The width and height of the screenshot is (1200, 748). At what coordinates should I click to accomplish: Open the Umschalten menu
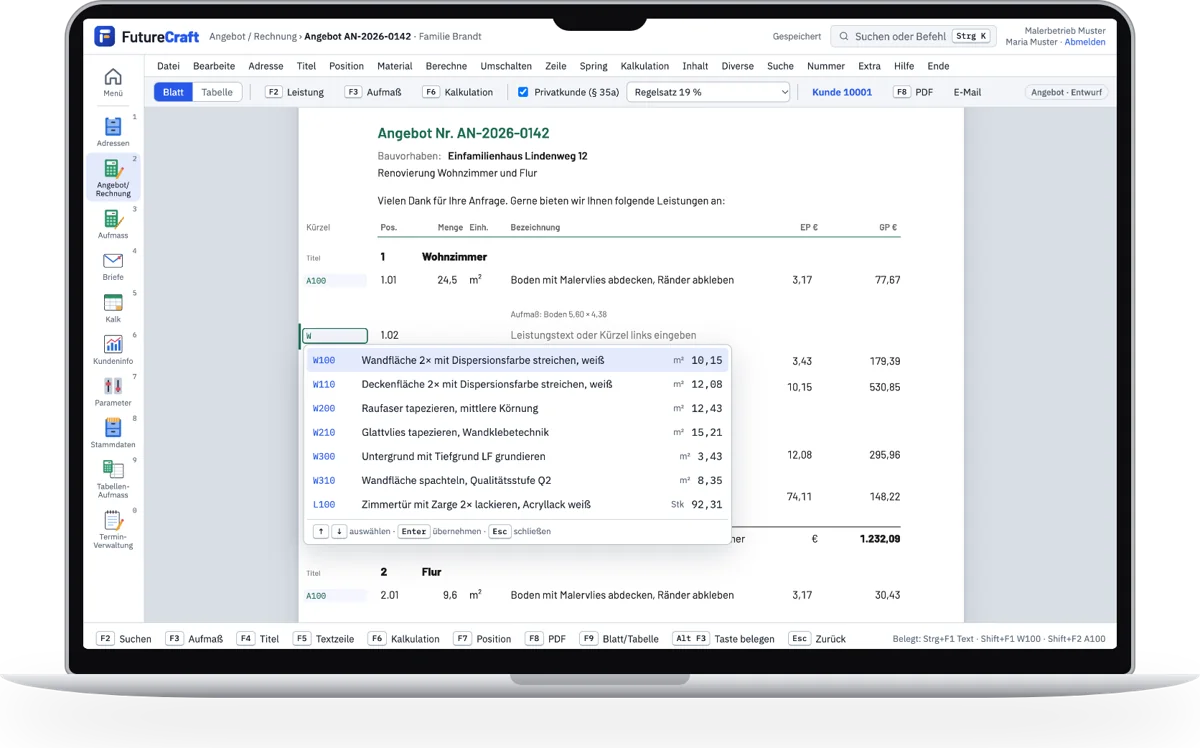[506, 66]
